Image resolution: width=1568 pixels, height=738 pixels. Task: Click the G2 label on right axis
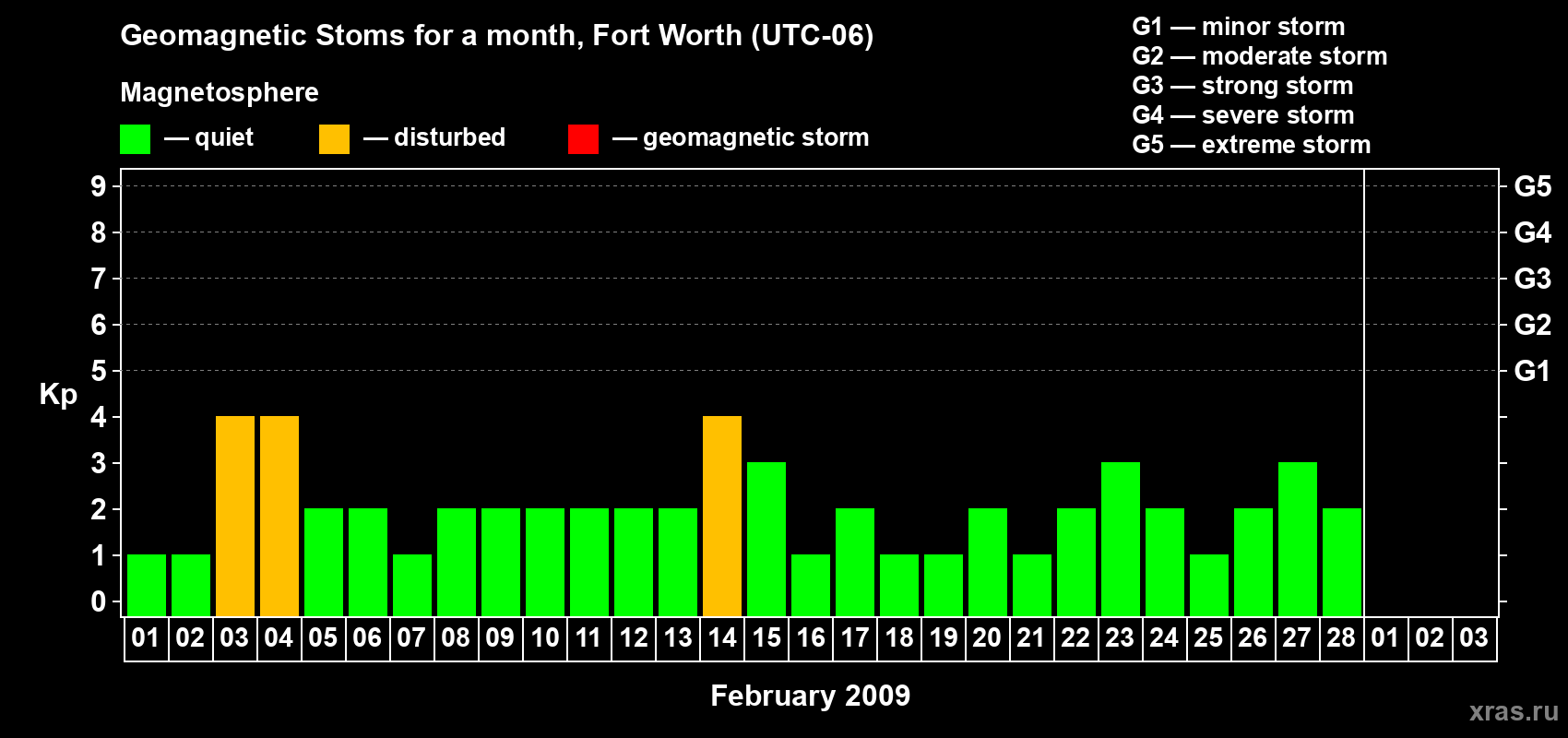coord(1532,325)
